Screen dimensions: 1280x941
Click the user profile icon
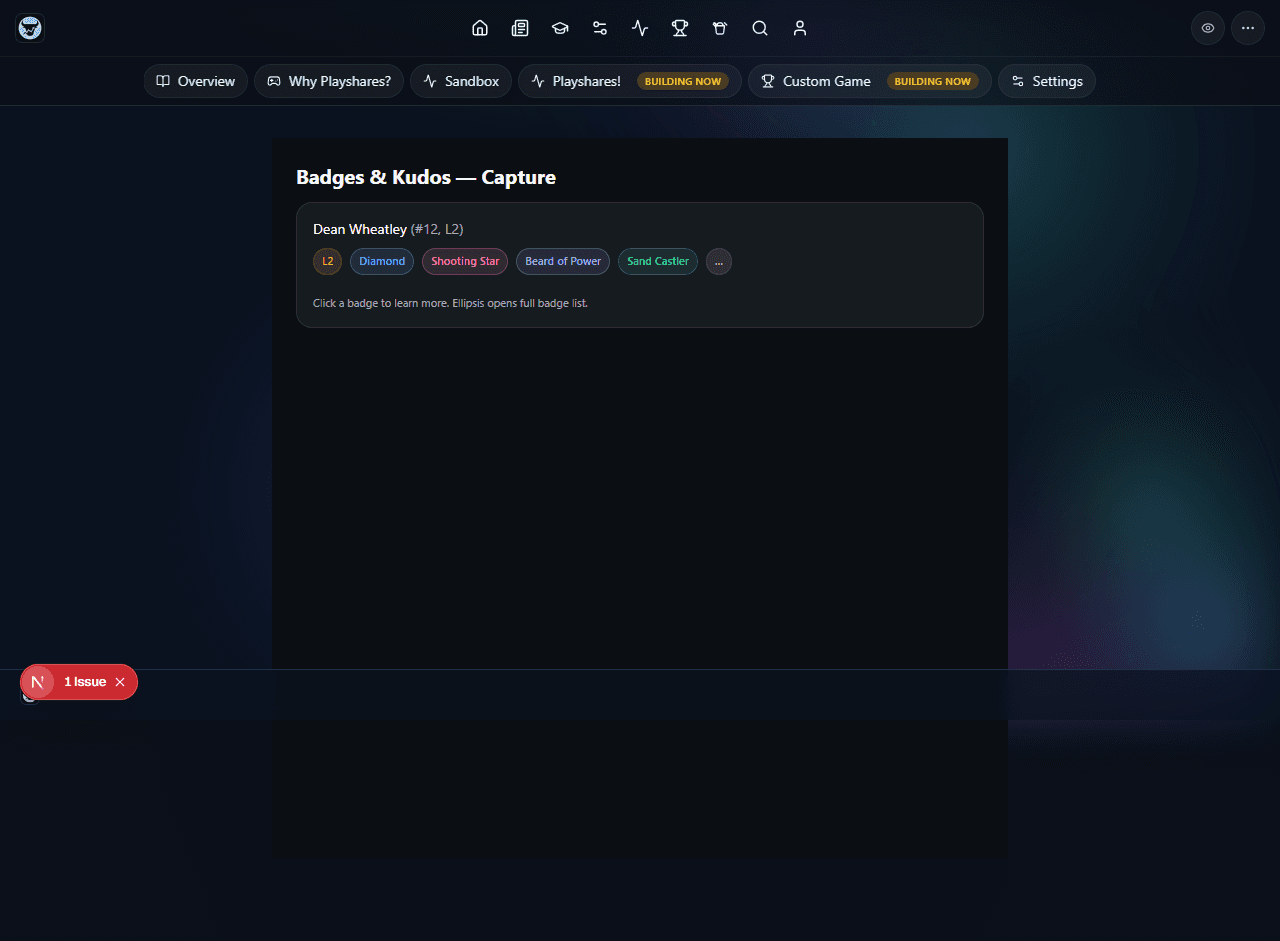pos(800,28)
